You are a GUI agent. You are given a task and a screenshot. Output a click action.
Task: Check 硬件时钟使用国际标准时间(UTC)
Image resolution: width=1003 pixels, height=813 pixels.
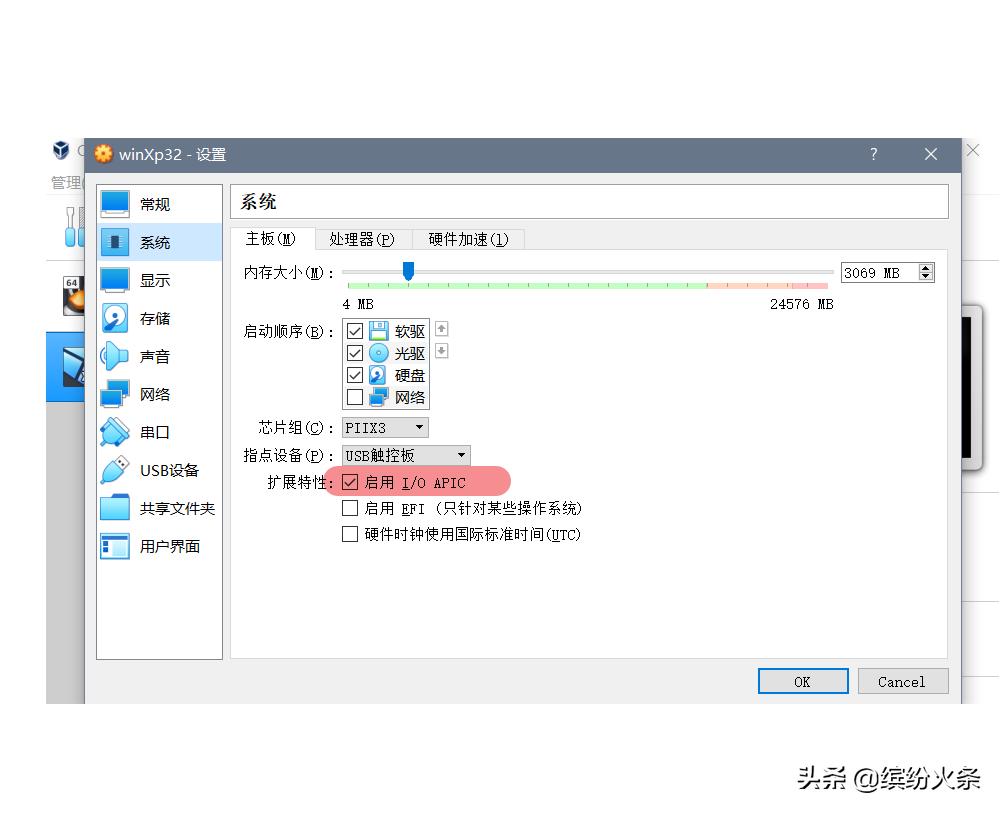[x=352, y=535]
